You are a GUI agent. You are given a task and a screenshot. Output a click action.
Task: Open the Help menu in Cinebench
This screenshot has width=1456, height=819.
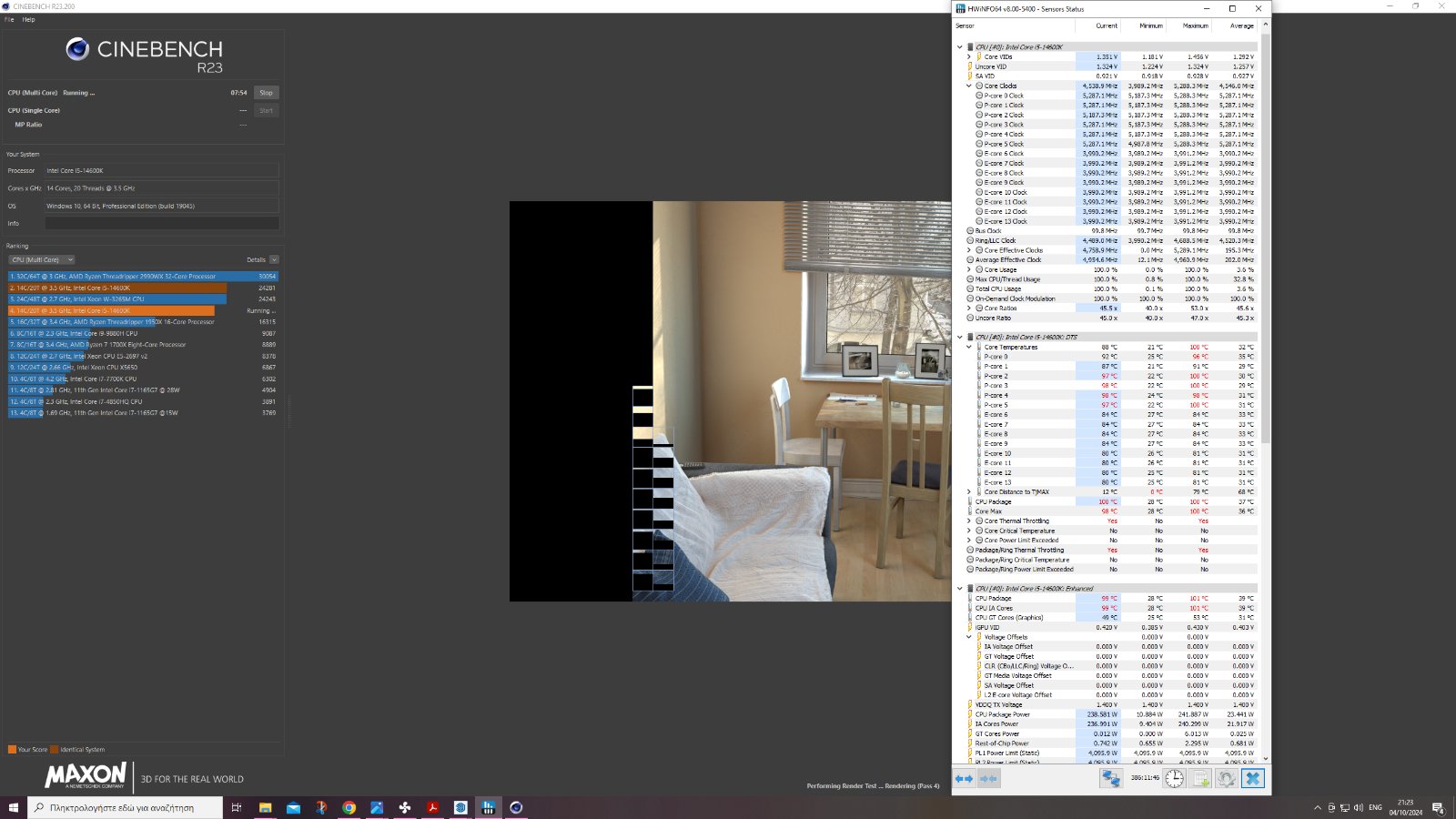pyautogui.click(x=28, y=19)
